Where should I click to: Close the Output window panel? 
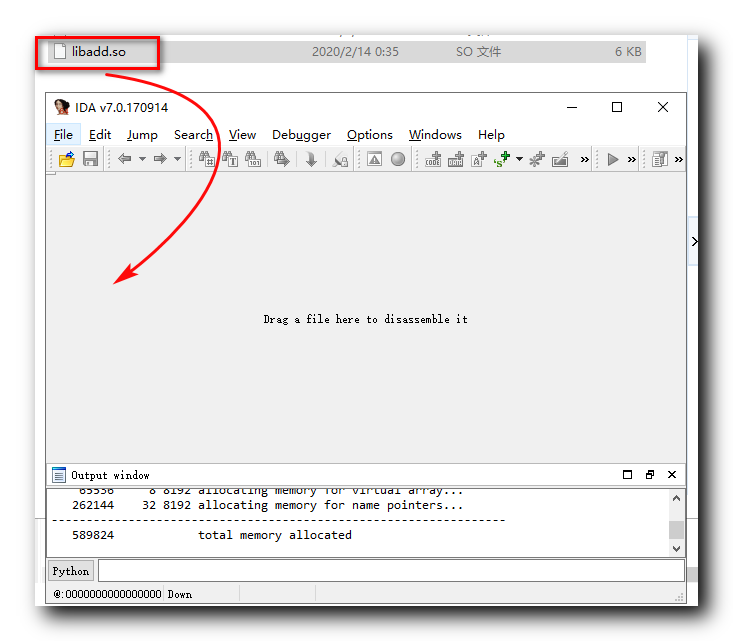[x=672, y=475]
